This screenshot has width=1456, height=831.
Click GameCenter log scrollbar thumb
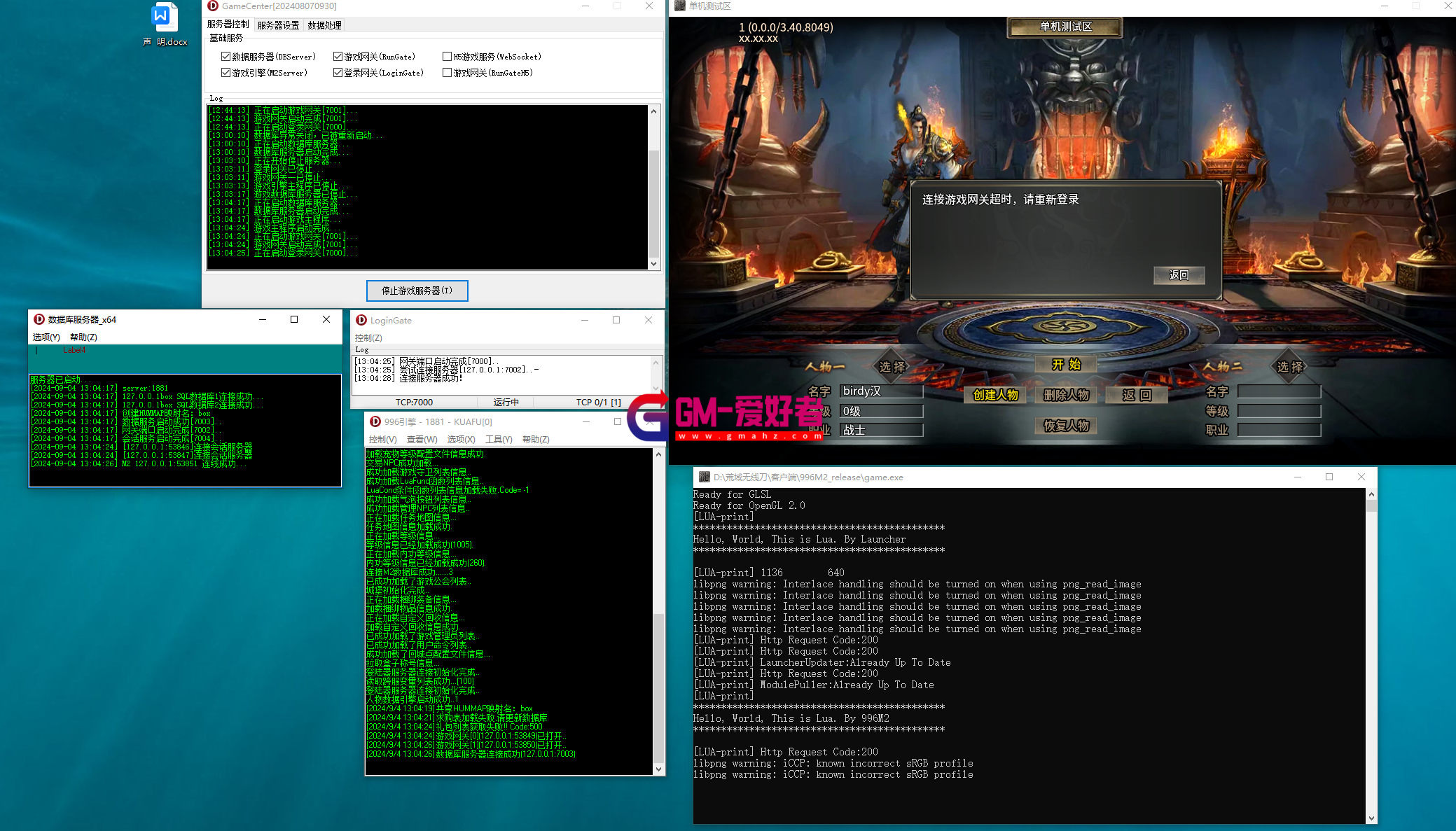click(654, 203)
